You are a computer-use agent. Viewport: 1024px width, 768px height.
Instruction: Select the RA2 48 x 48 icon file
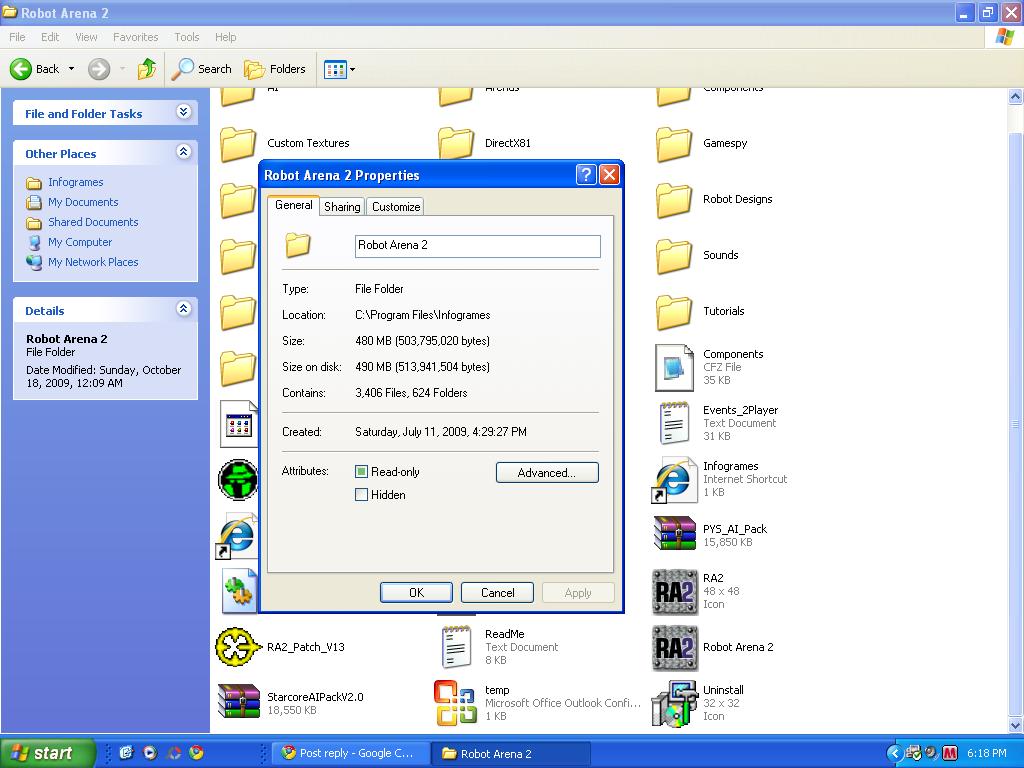[697, 592]
